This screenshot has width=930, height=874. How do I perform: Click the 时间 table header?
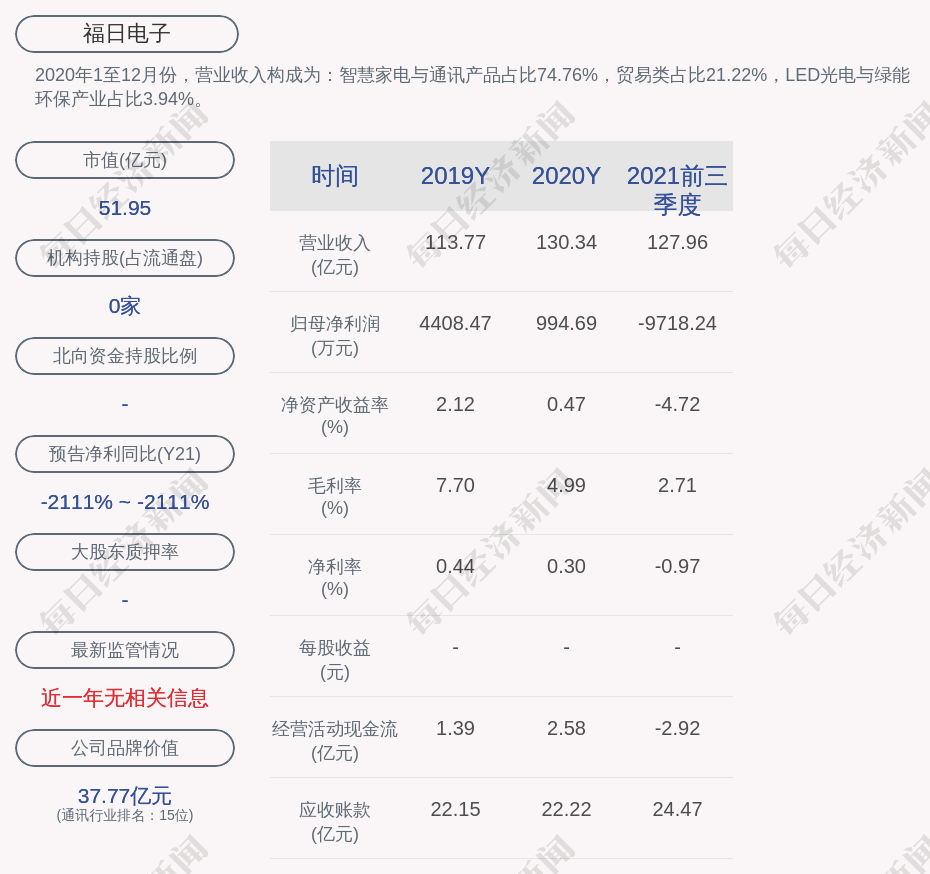point(335,176)
